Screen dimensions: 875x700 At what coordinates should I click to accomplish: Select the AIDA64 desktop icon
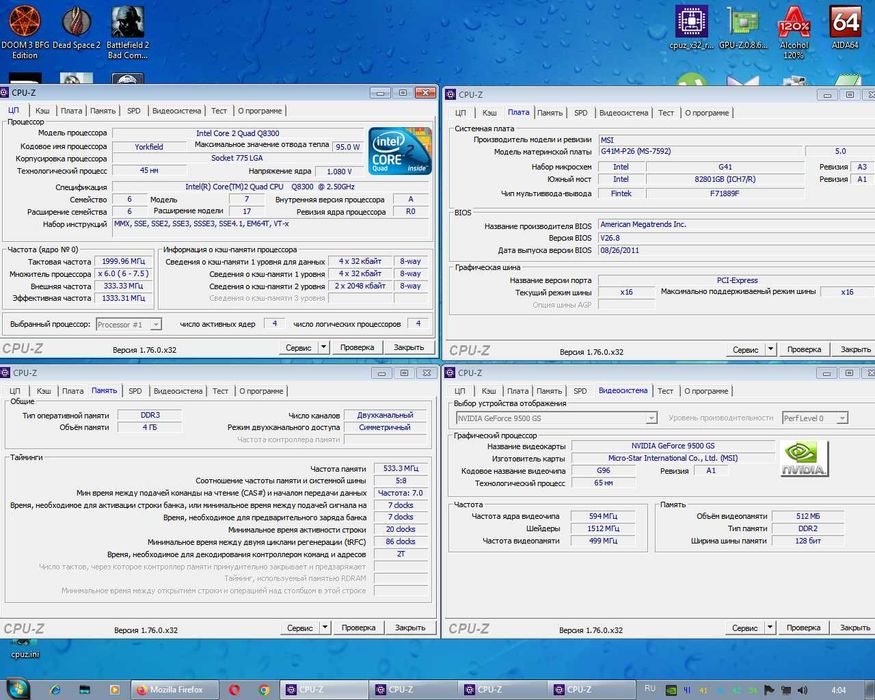coord(845,27)
